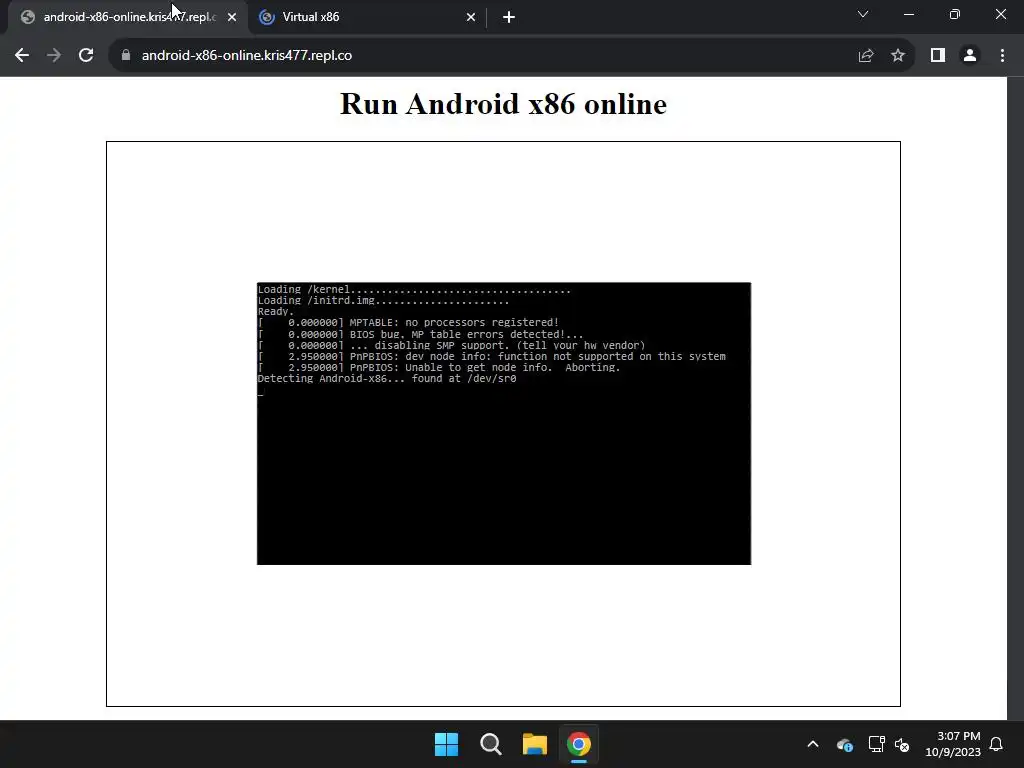This screenshot has width=1024, height=768.
Task: View site information lock icon
Action: pos(126,56)
